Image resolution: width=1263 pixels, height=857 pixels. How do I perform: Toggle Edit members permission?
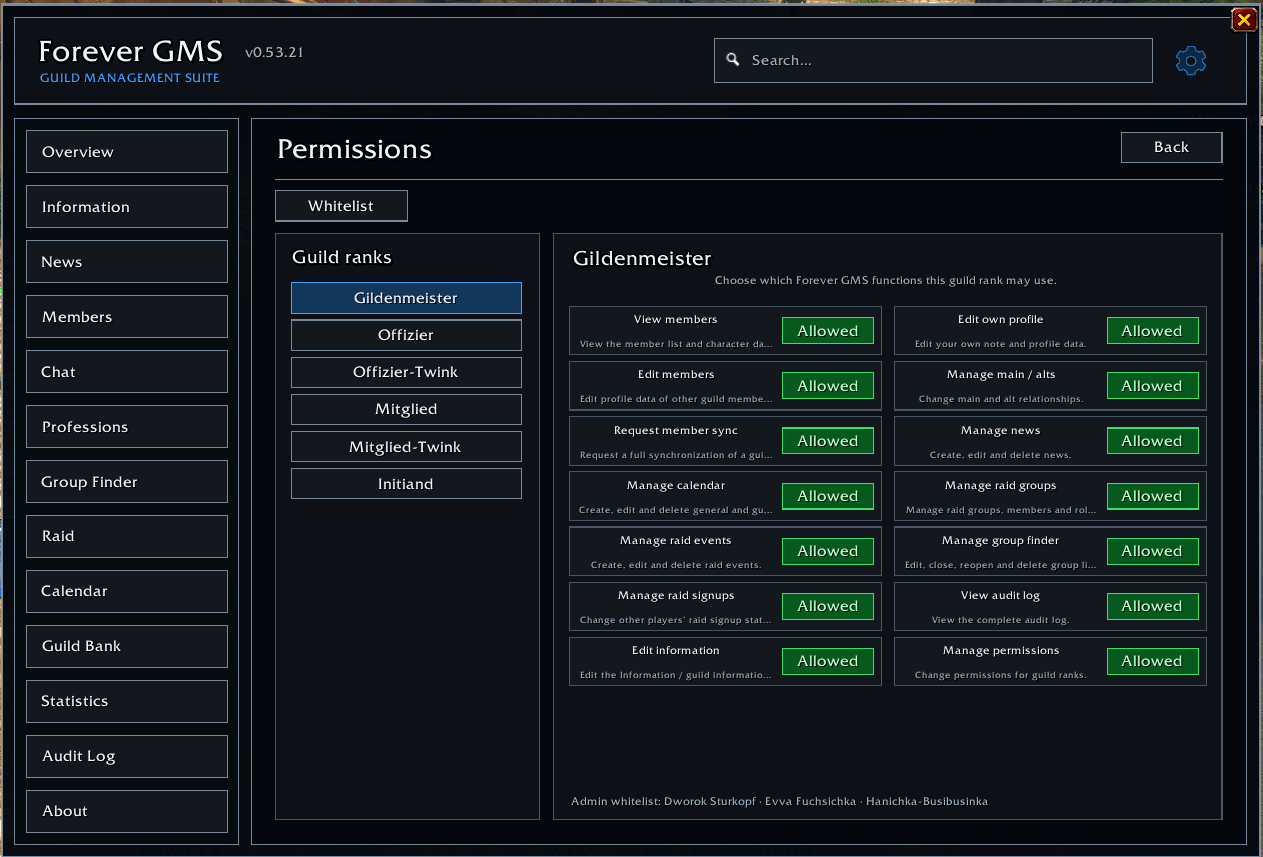tap(828, 386)
